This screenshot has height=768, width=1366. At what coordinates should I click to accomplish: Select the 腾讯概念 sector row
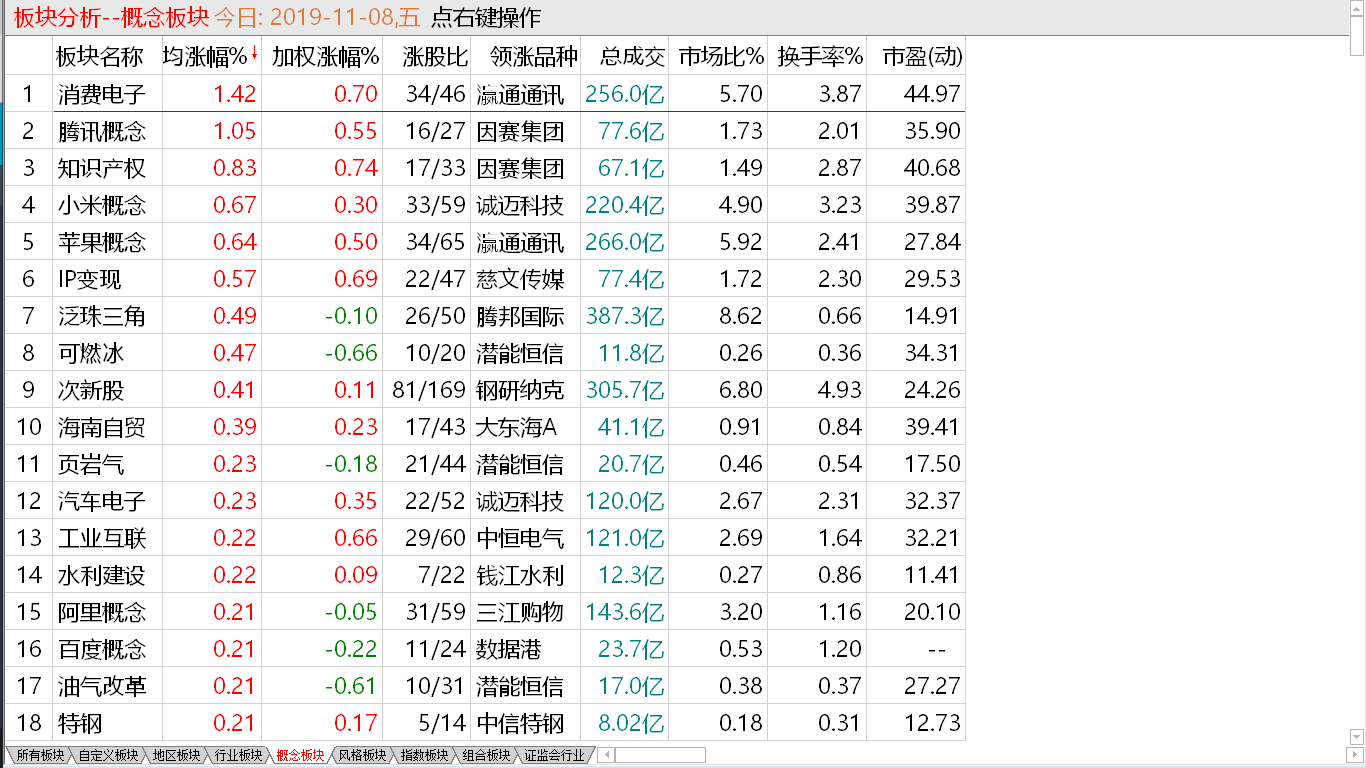pyautogui.click(x=485, y=131)
